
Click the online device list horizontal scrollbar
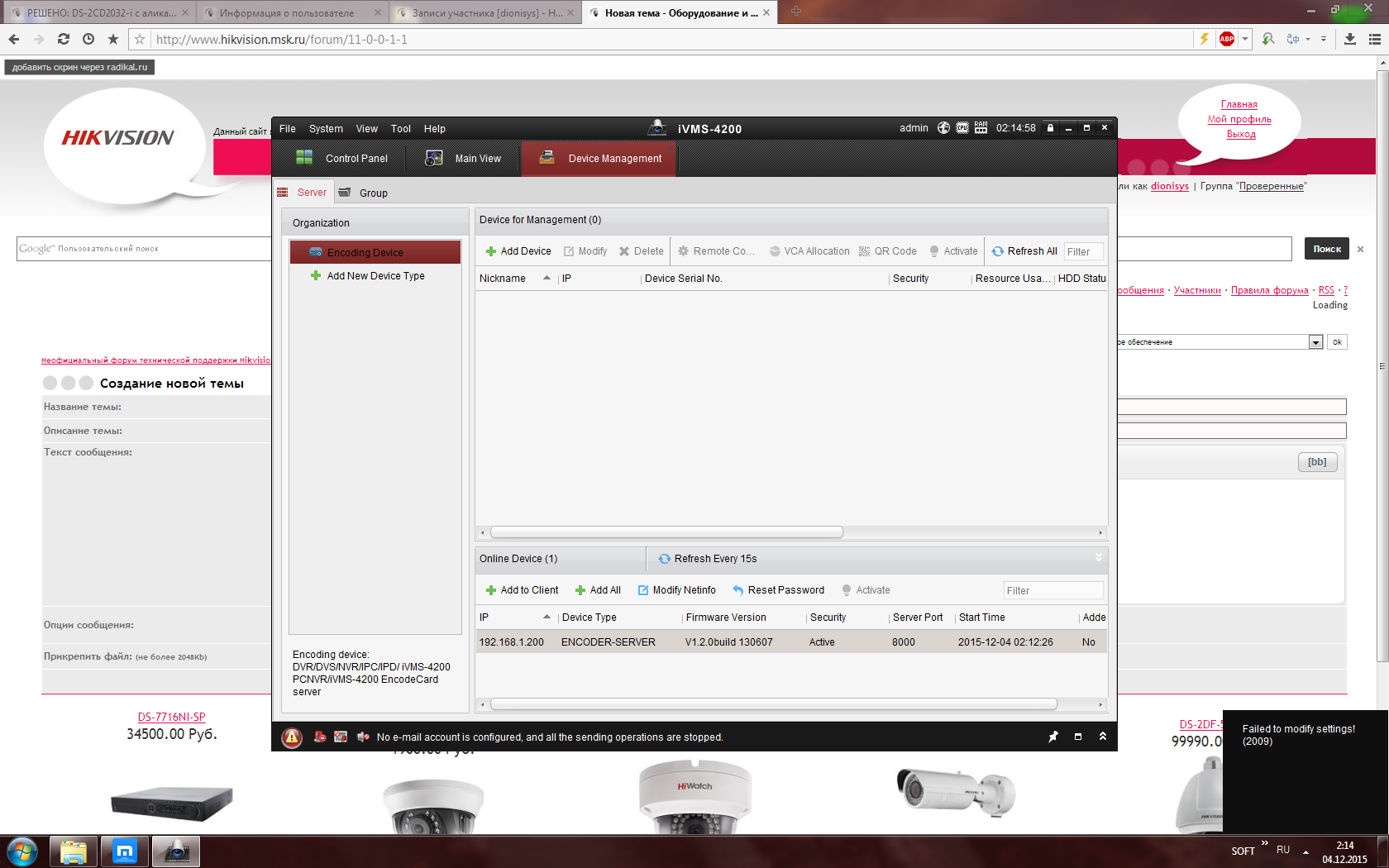[773, 704]
